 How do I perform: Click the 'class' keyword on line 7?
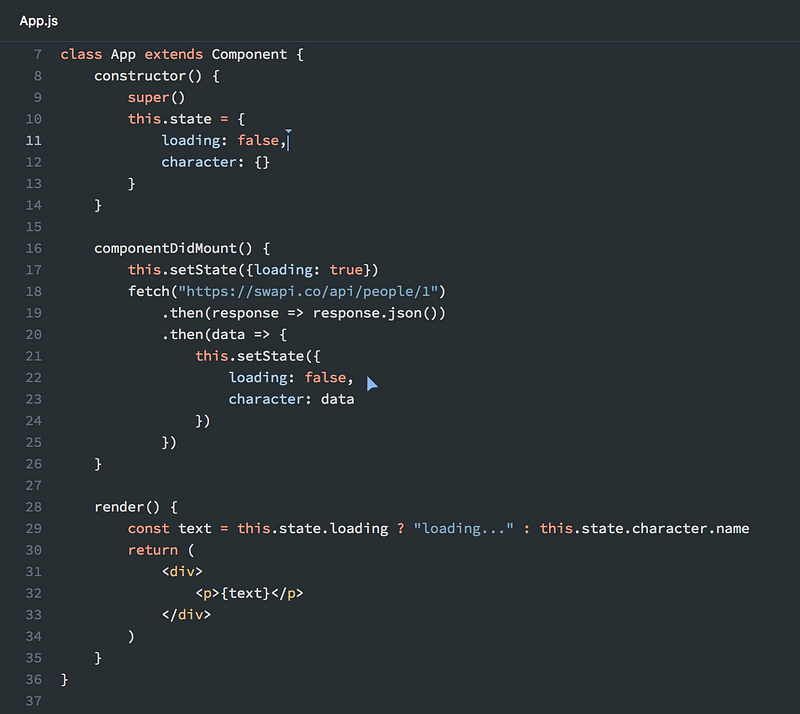coord(81,54)
